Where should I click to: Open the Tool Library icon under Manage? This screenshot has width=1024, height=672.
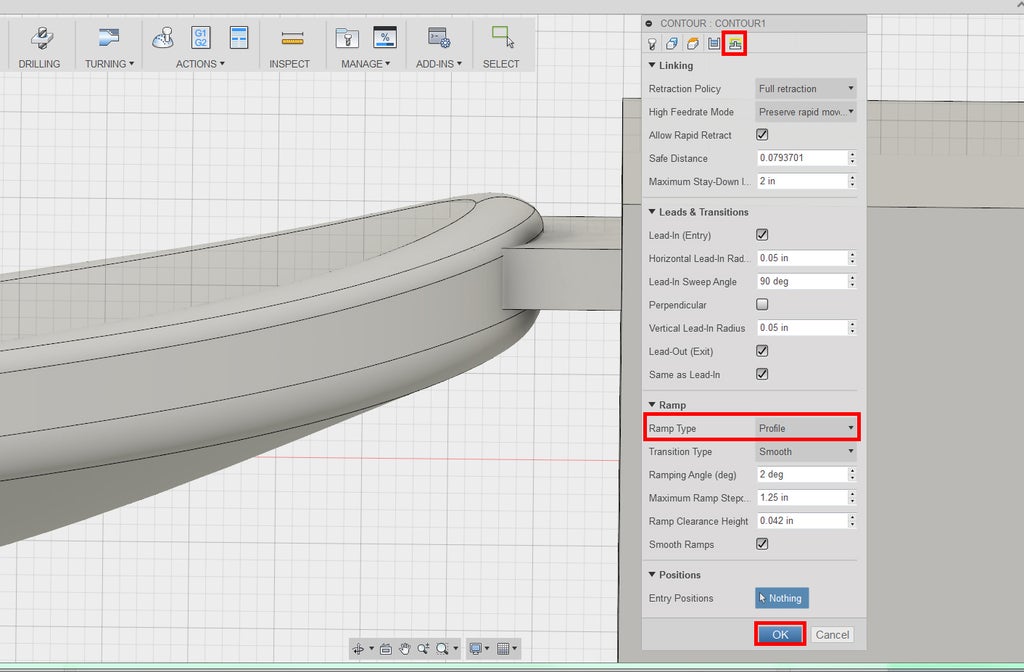click(347, 38)
